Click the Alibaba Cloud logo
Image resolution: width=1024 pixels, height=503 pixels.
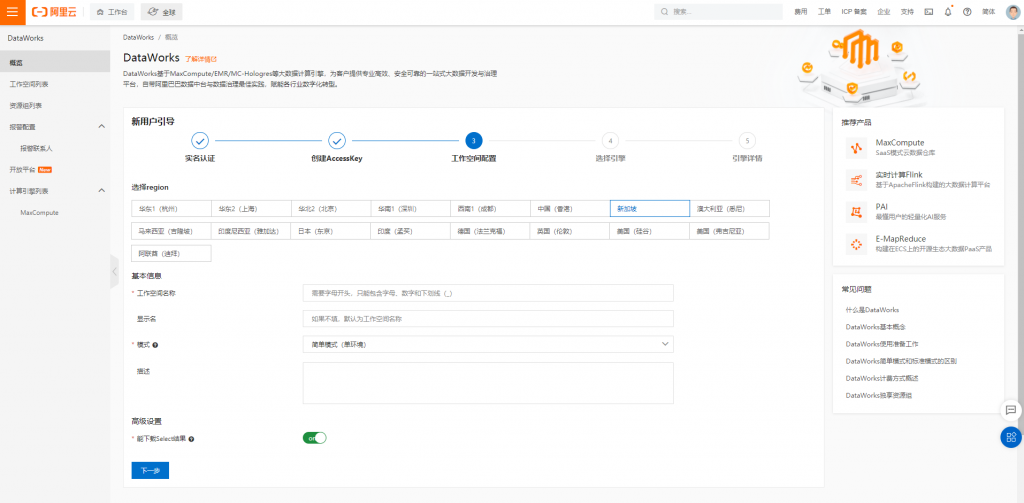pyautogui.click(x=55, y=12)
